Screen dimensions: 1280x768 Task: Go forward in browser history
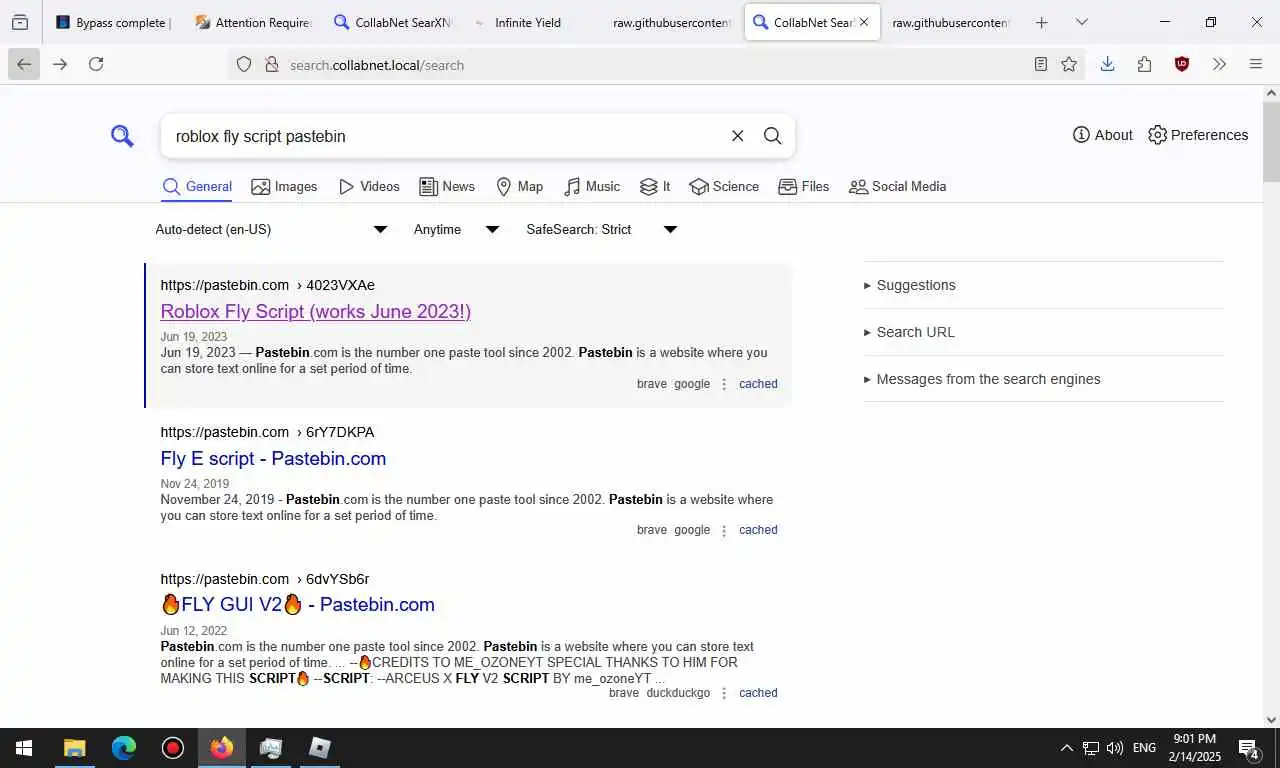[x=60, y=64]
